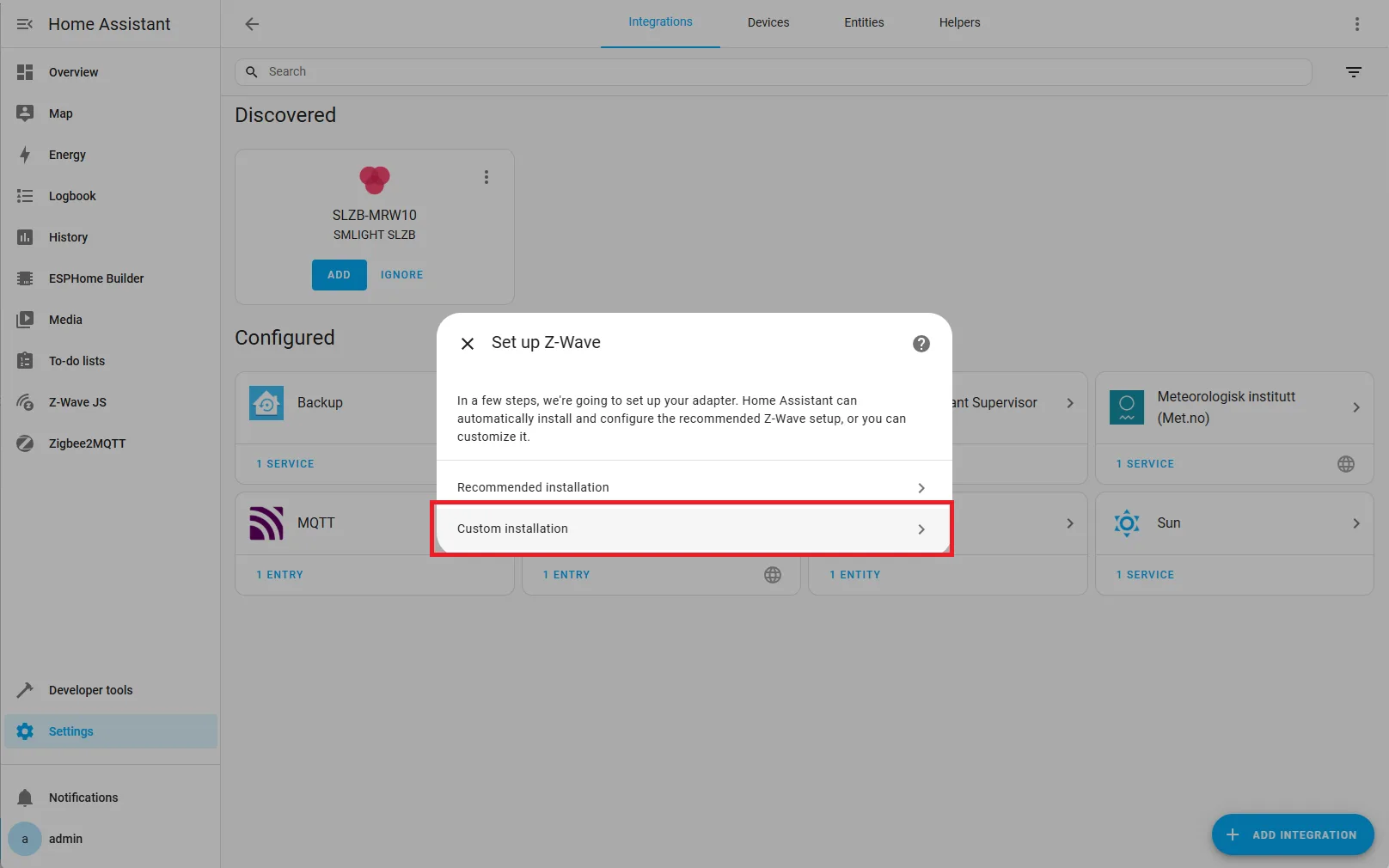Click the filter icon next to search
1389x868 pixels.
[x=1354, y=72]
